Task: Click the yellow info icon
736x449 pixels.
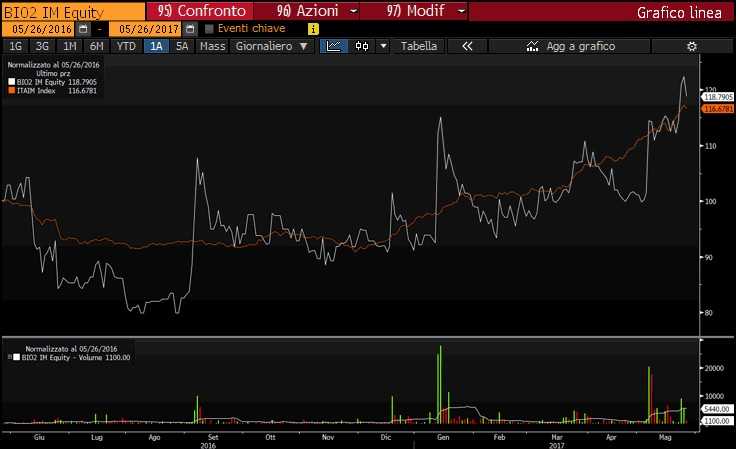Action: click(x=314, y=29)
